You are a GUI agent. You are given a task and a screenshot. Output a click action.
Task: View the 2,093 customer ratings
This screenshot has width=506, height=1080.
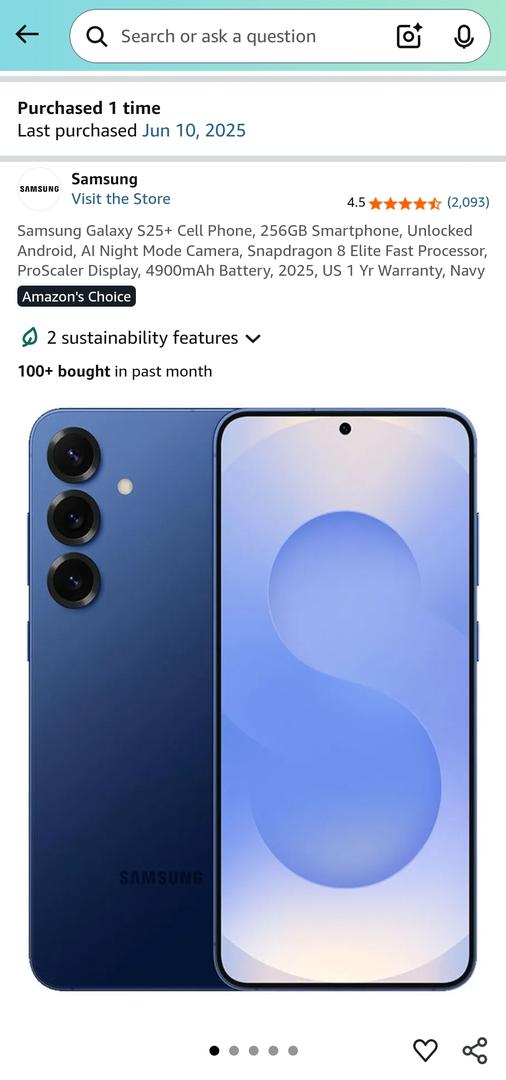tap(468, 202)
